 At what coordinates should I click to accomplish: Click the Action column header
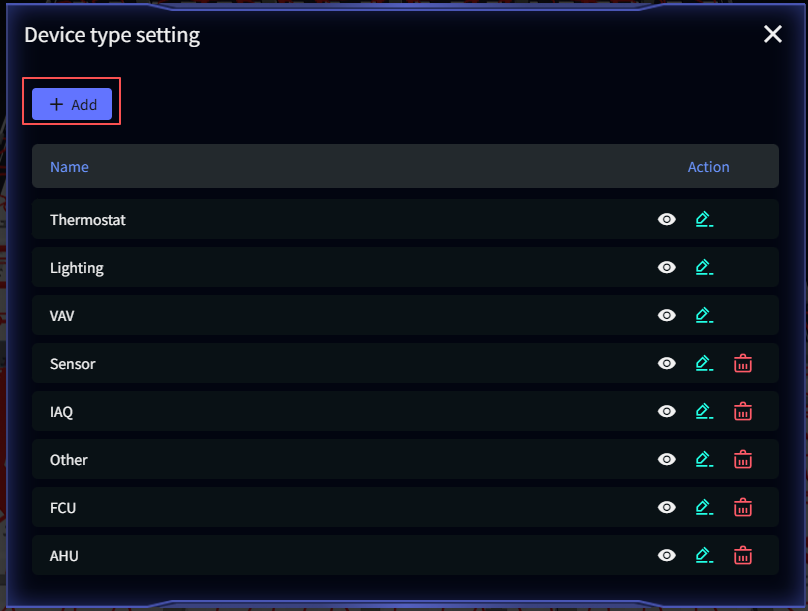708,167
